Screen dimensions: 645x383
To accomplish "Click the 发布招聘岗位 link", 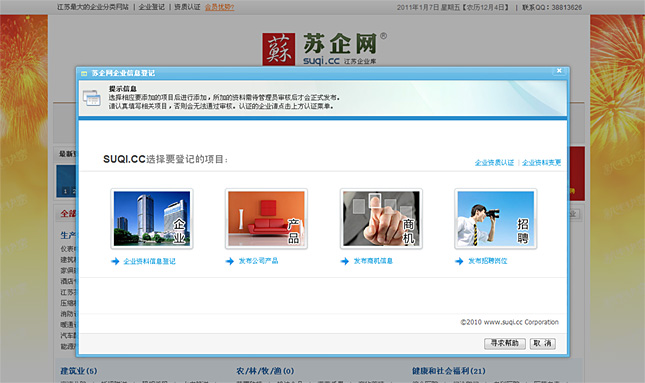I will click(x=487, y=261).
